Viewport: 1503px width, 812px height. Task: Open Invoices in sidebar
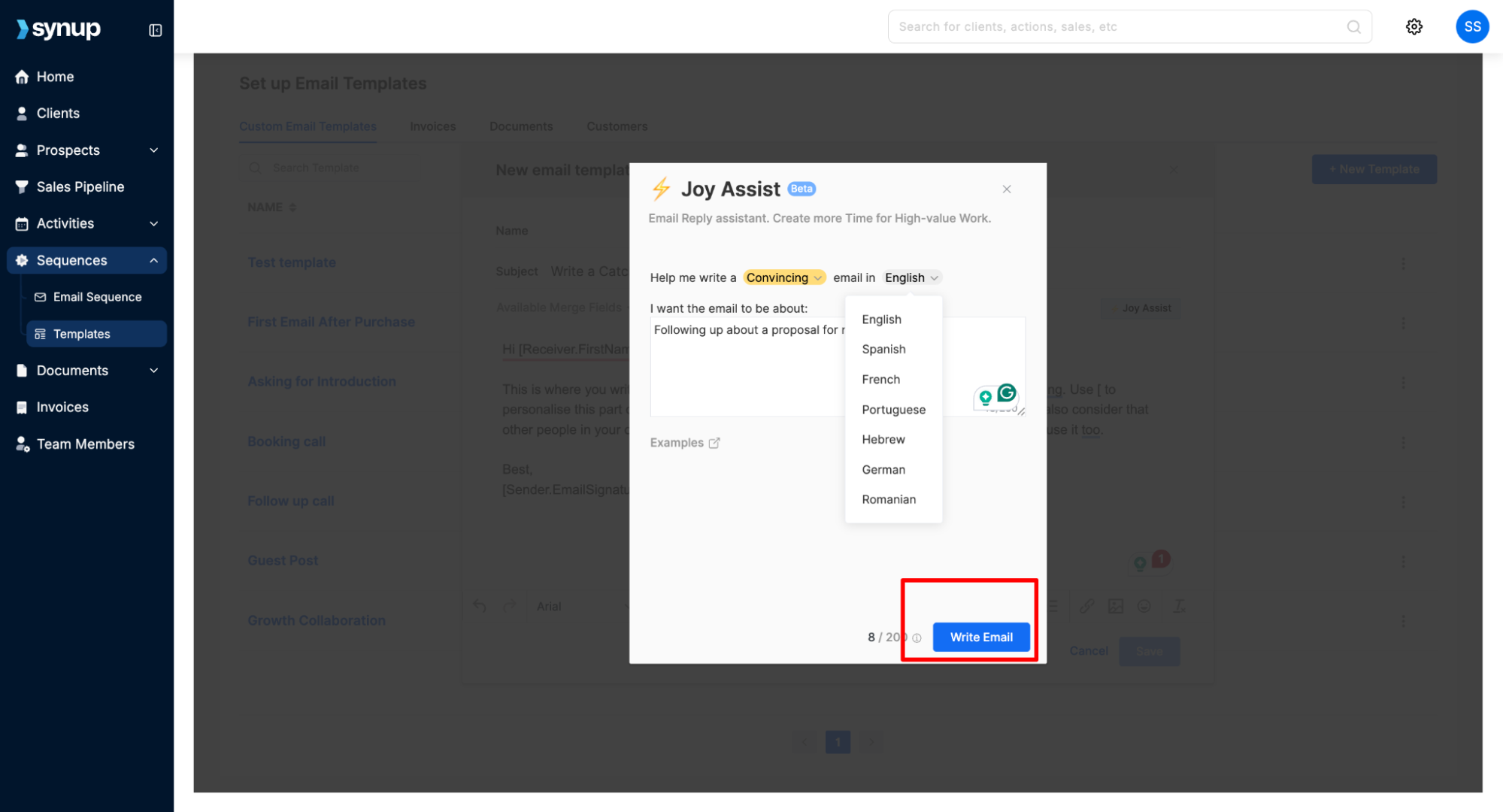click(62, 407)
